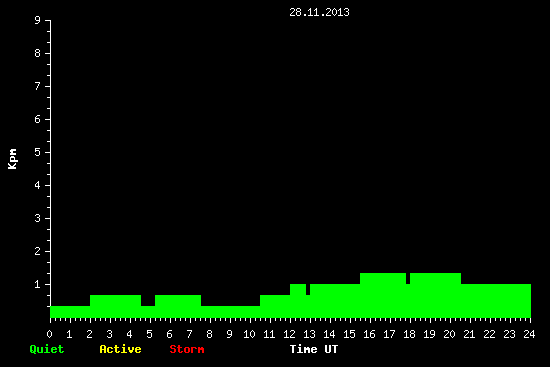
Task: Click hour 21 on the time axis
Action: 469,334
